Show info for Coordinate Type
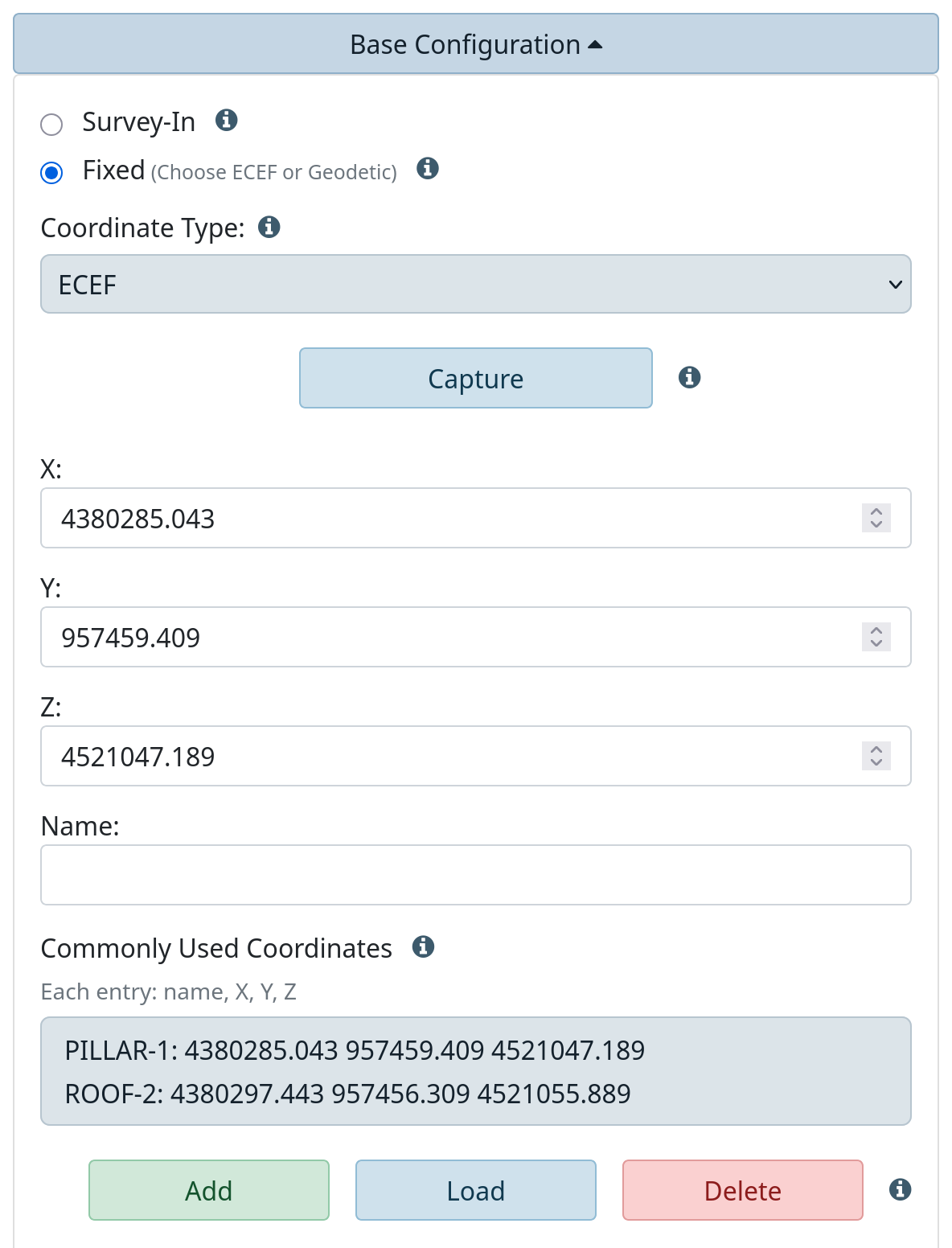 pyautogui.click(x=269, y=227)
